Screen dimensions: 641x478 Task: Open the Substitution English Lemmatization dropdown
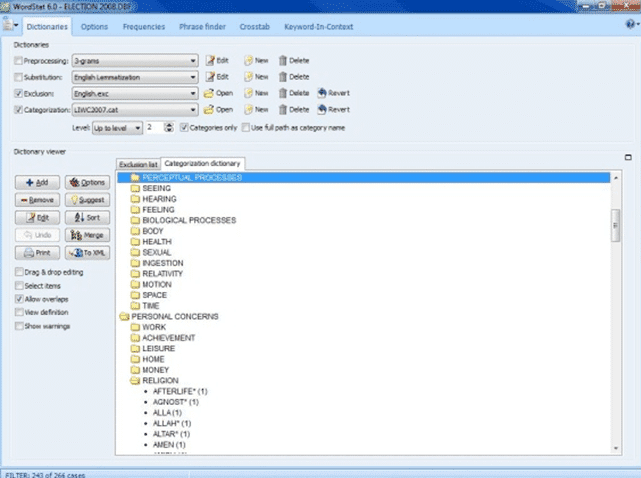[x=192, y=76]
